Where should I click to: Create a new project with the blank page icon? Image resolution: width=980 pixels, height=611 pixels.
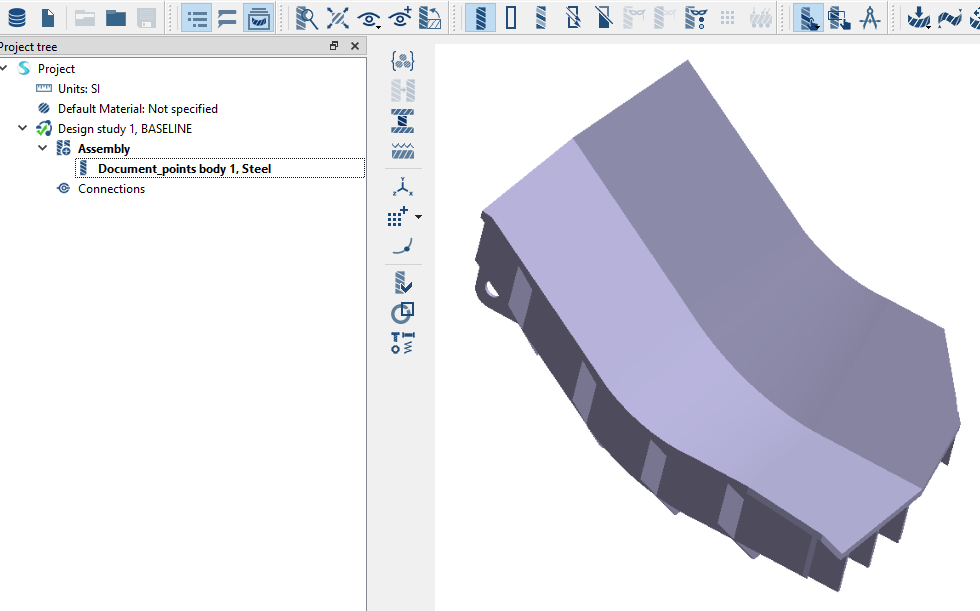pos(47,17)
